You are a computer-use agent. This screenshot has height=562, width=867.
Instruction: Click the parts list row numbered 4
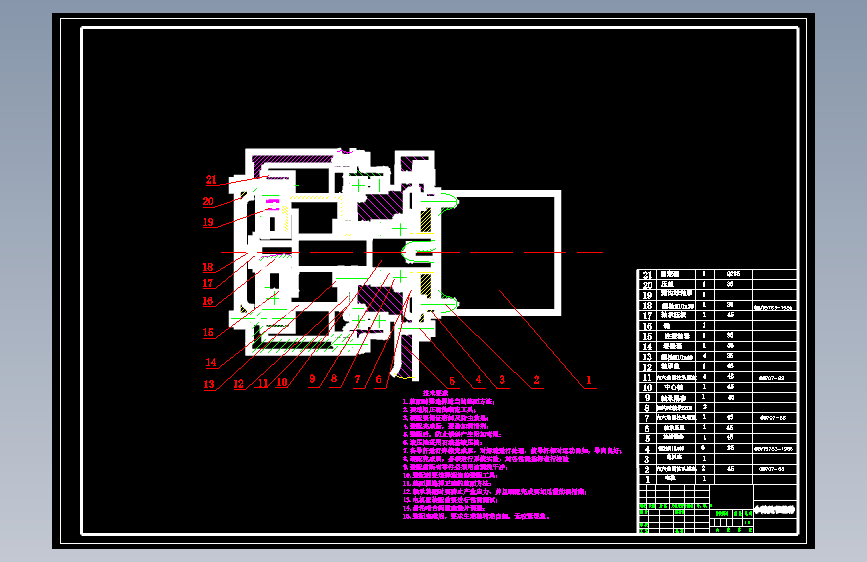[x=717, y=449]
